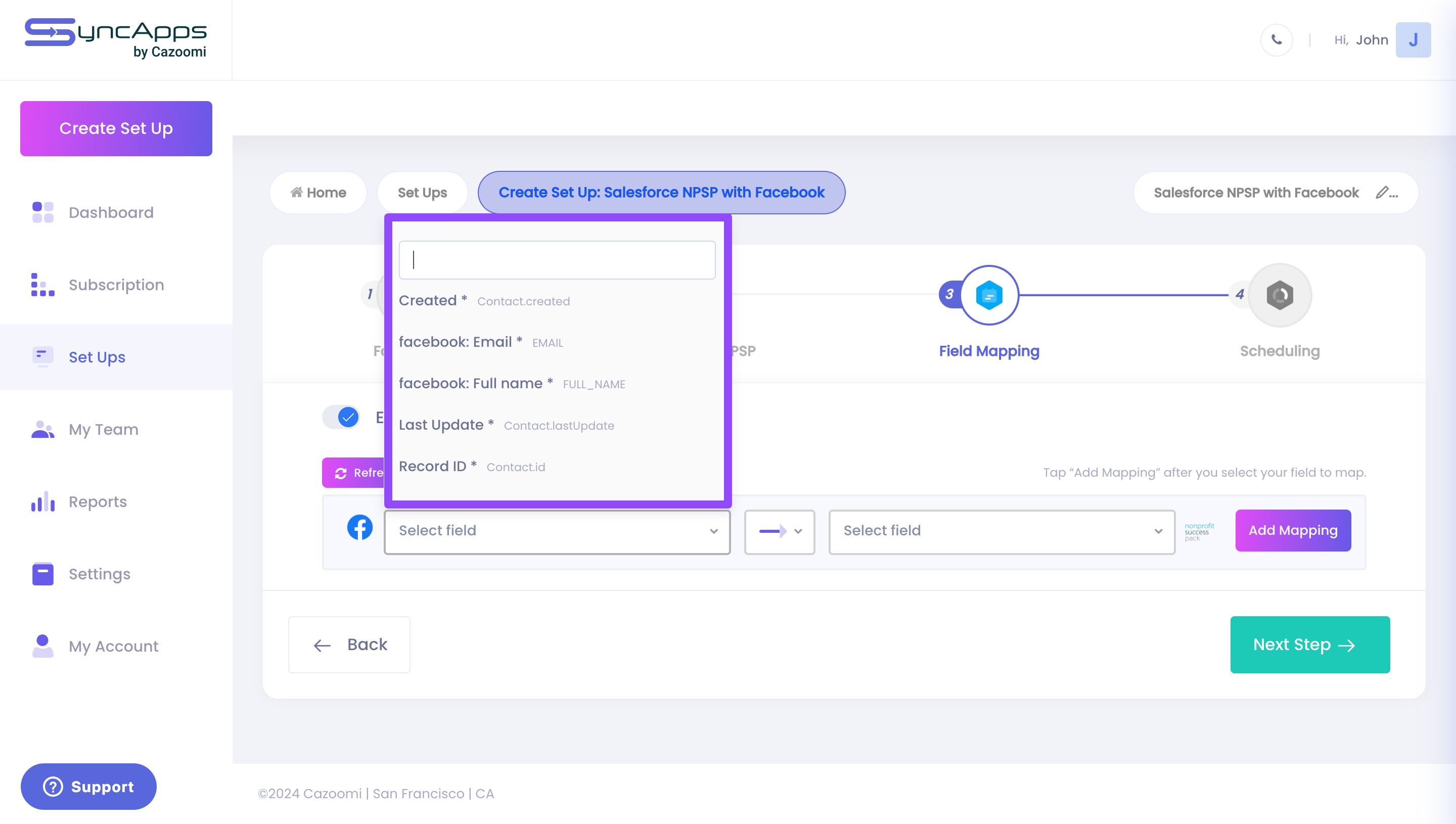The height and width of the screenshot is (824, 1456).
Task: Click the Hi, John greeting text
Action: [1361, 39]
